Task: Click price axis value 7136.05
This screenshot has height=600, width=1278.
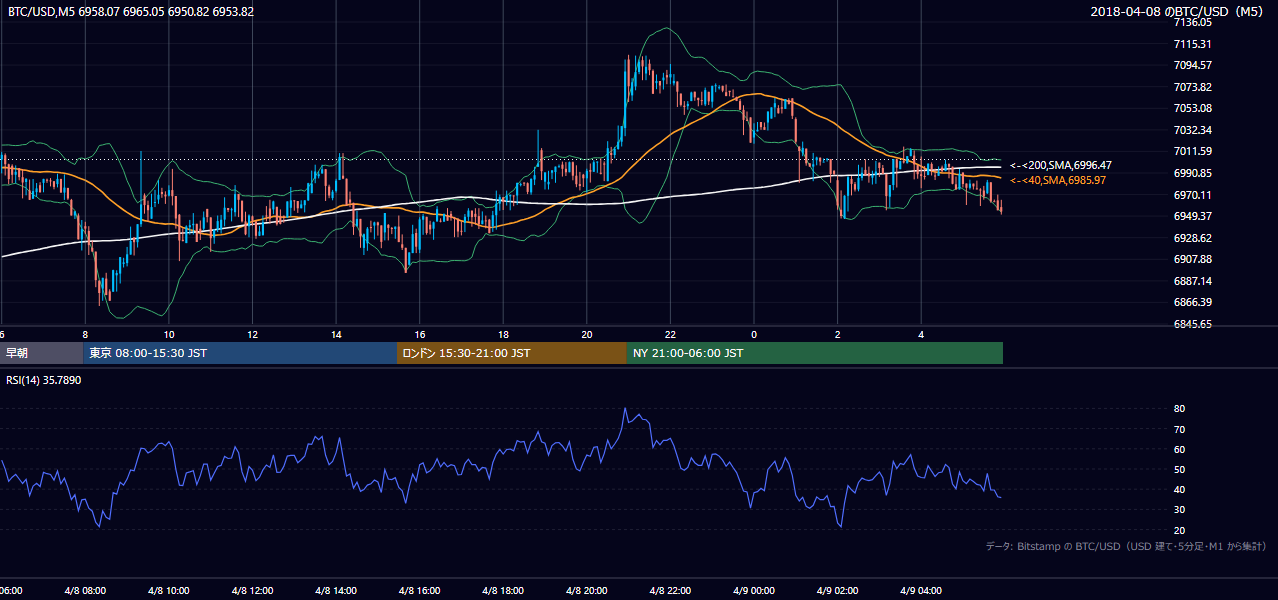Action: click(x=1193, y=22)
